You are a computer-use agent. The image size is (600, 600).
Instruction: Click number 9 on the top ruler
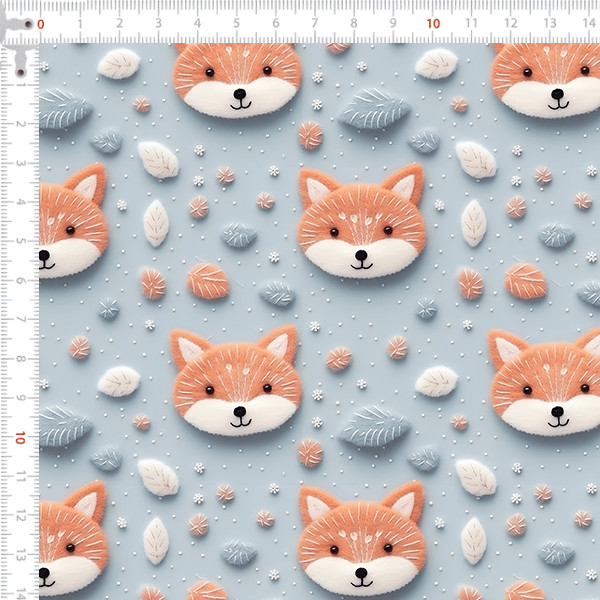pos(393,24)
